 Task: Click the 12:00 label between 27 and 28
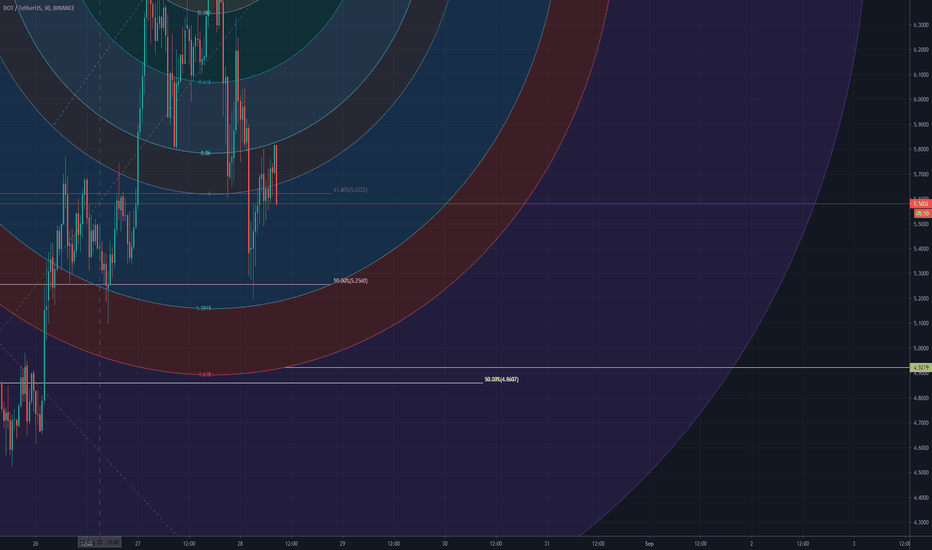coord(189,543)
